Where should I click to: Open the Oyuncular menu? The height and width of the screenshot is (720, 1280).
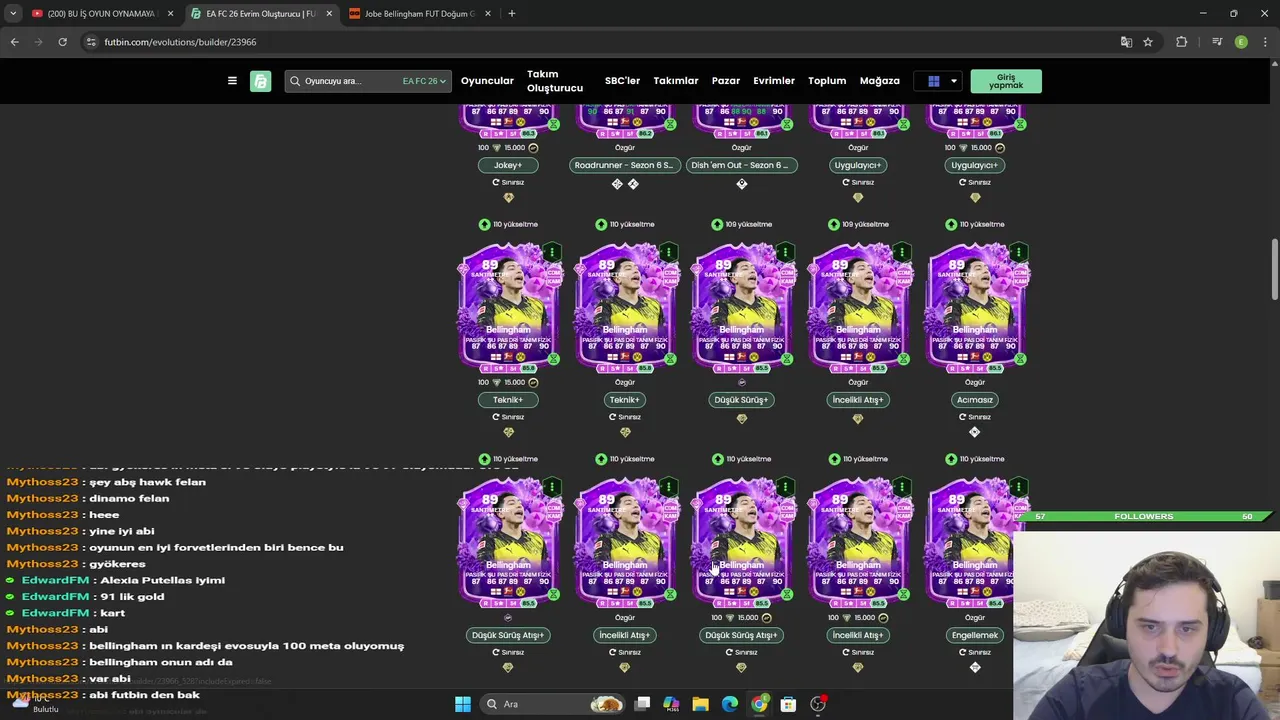pyautogui.click(x=487, y=81)
